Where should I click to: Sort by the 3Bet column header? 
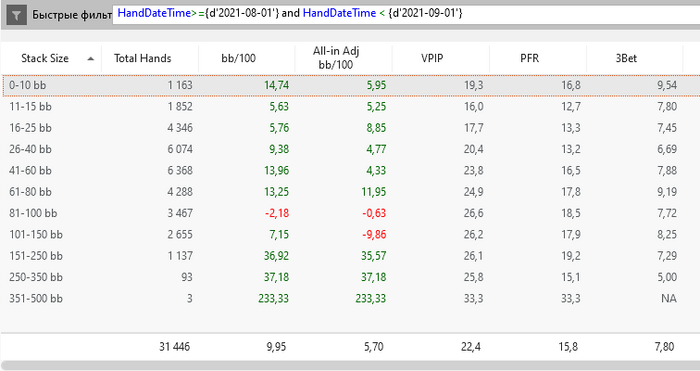[634, 58]
